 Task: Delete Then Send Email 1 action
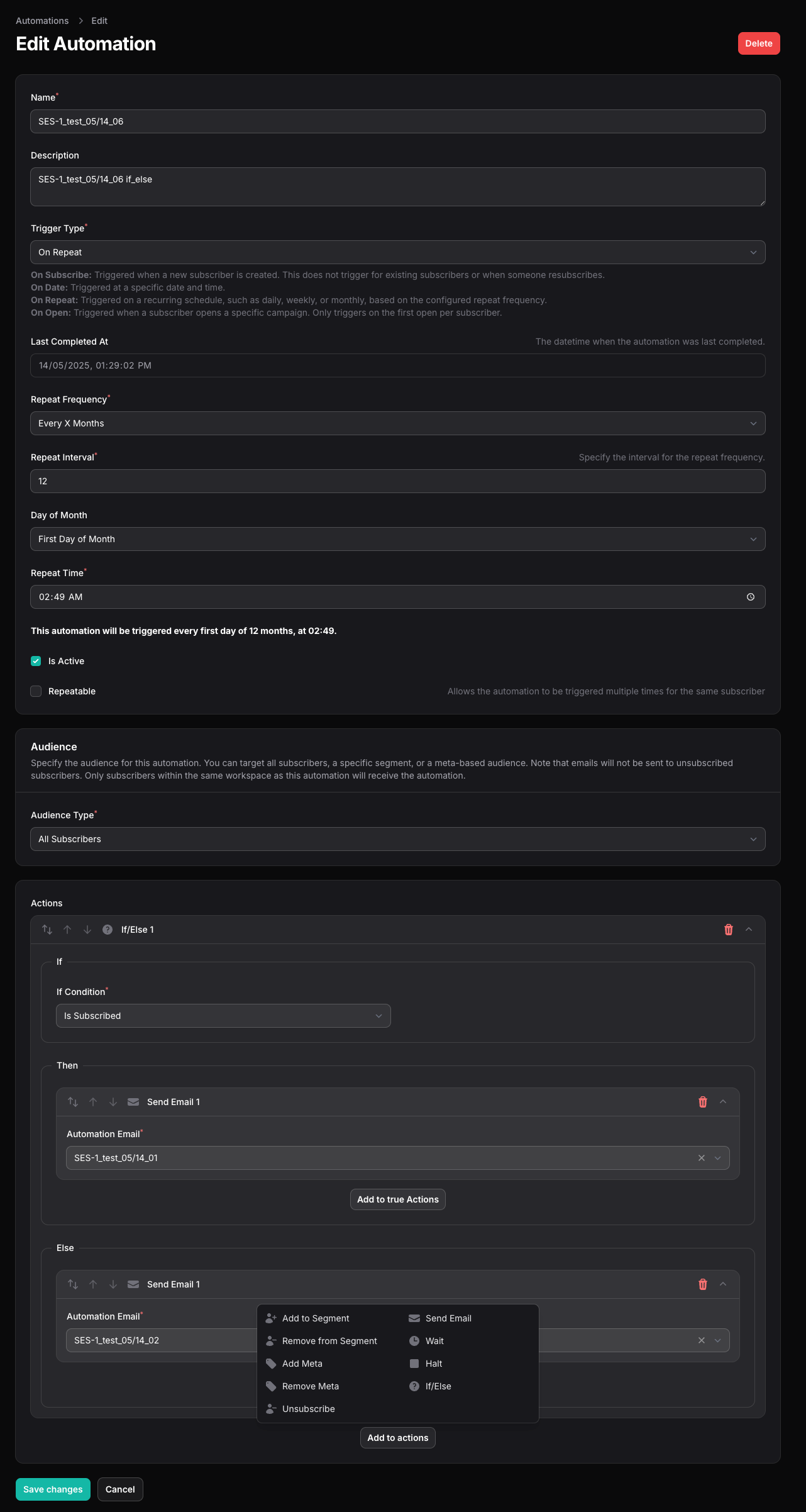pyautogui.click(x=703, y=1102)
